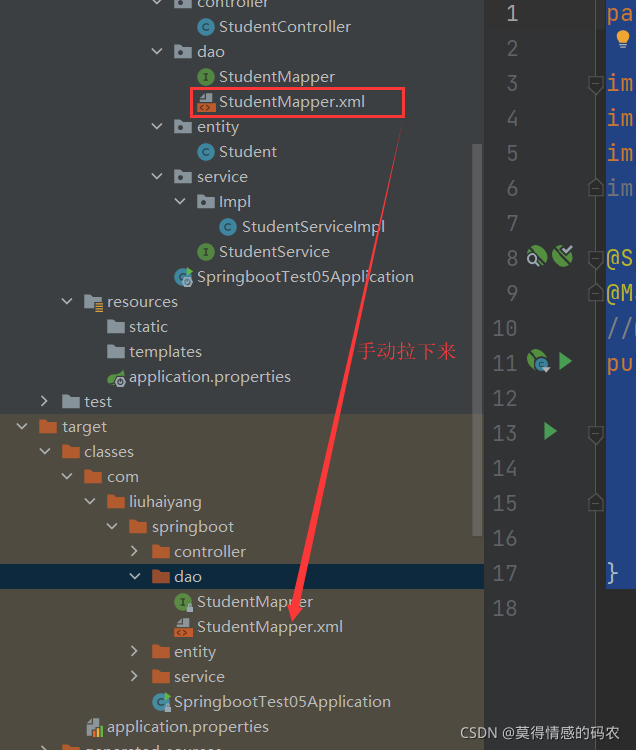Image resolution: width=636 pixels, height=750 pixels.
Task: Toggle code fold marker on line 9
Action: [x=595, y=292]
